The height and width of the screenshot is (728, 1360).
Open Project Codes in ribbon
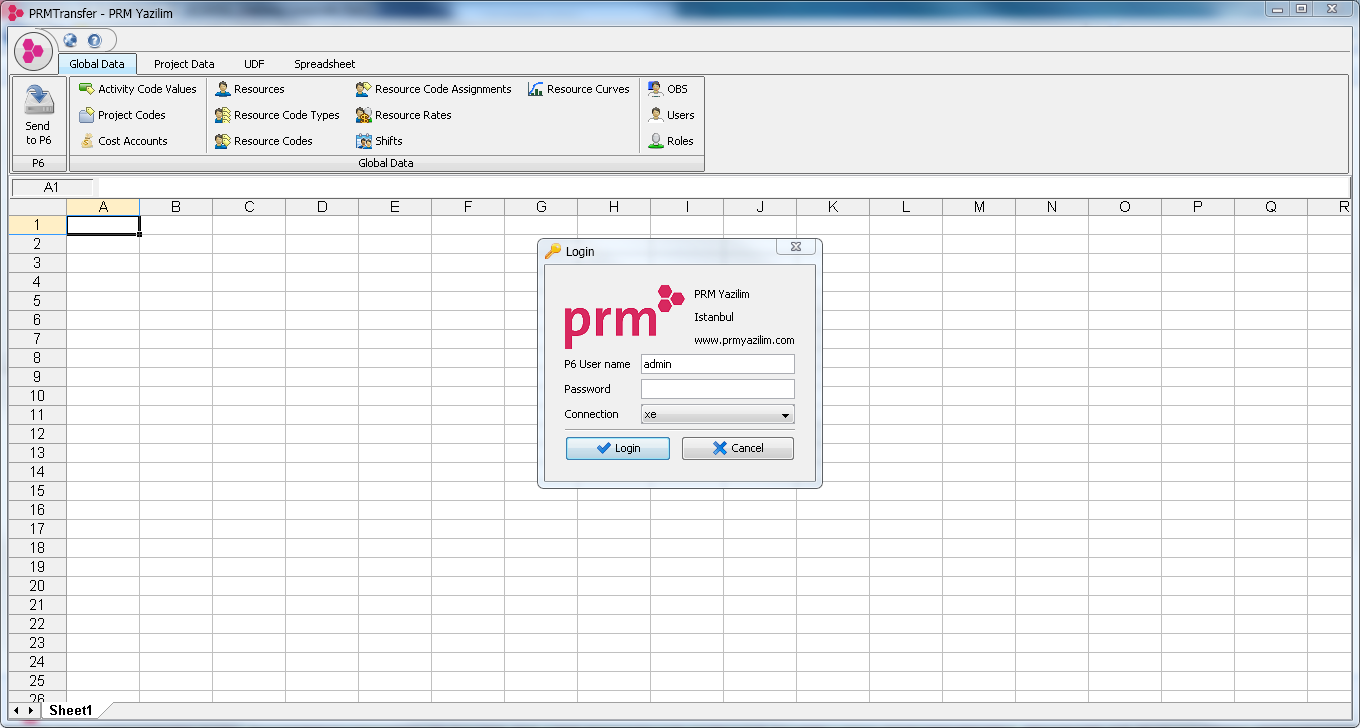[122, 115]
